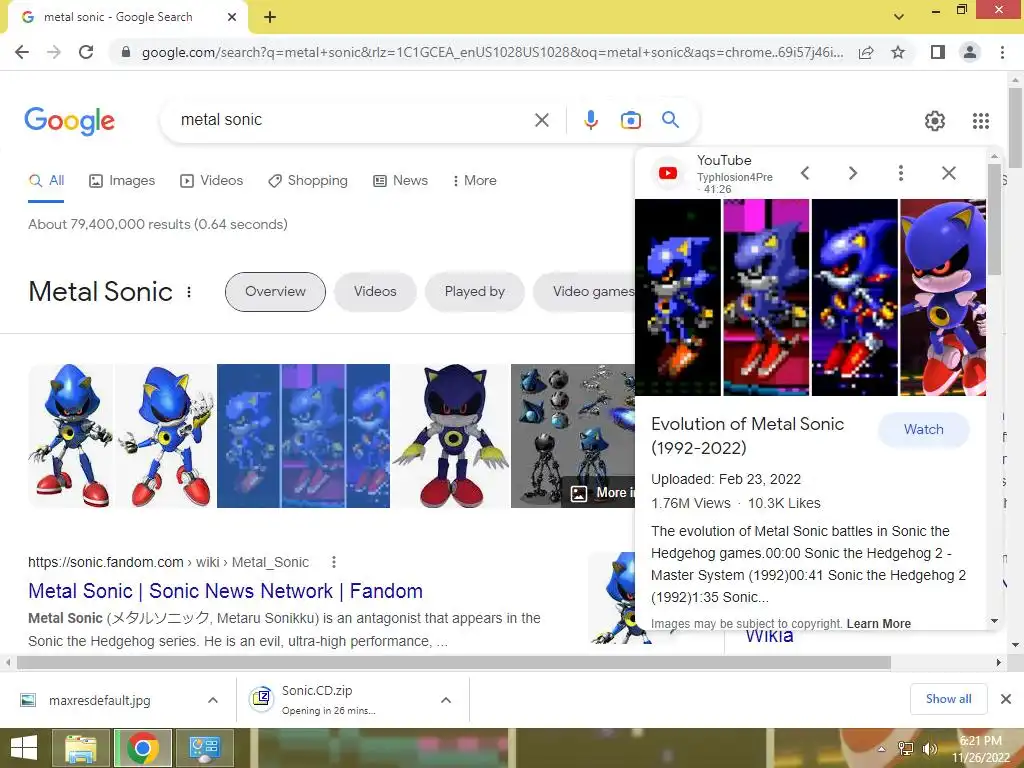This screenshot has width=1024, height=768.
Task: Close the YouTube preview panel
Action: click(x=949, y=173)
